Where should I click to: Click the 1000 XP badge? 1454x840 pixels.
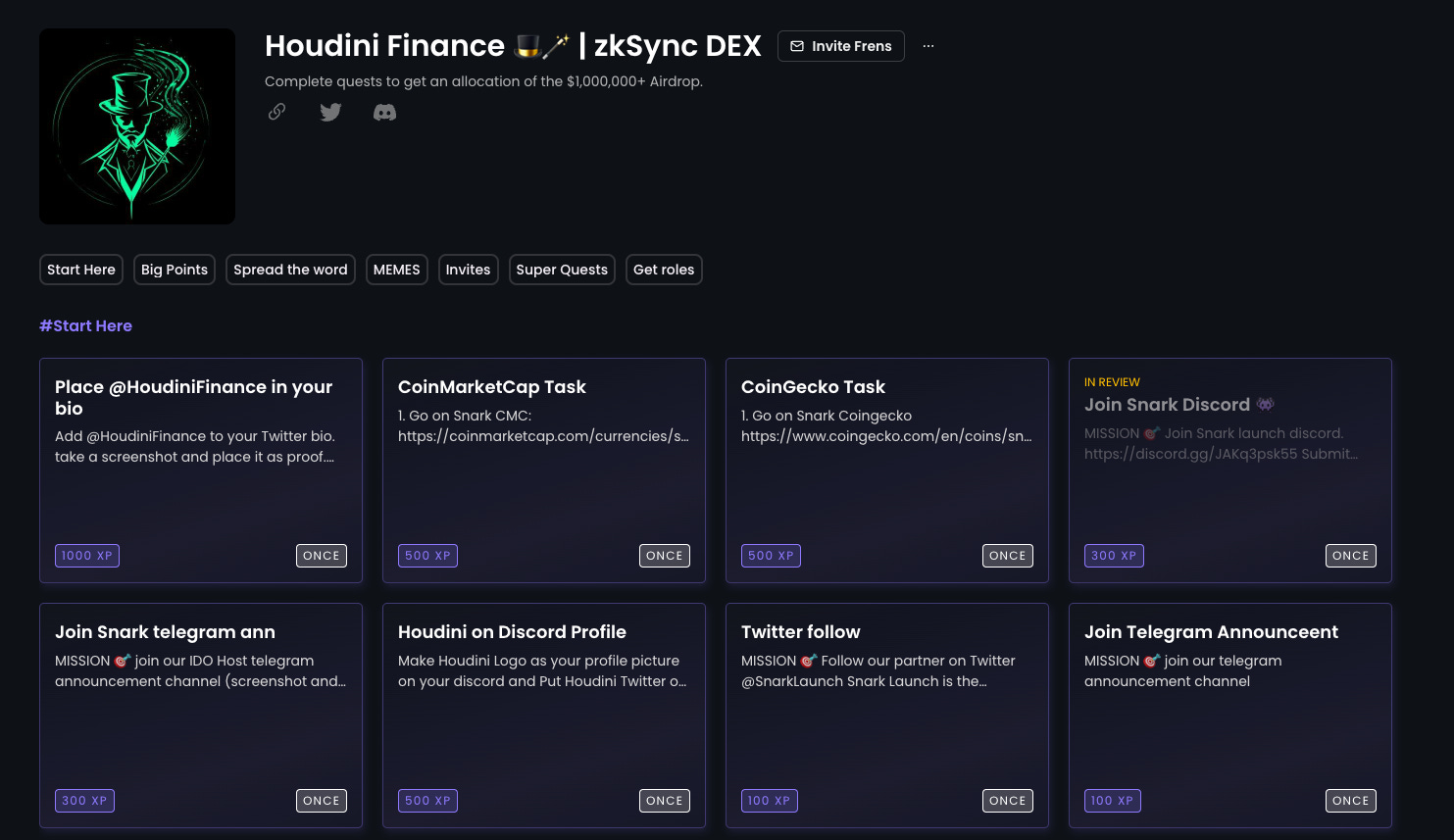point(87,556)
